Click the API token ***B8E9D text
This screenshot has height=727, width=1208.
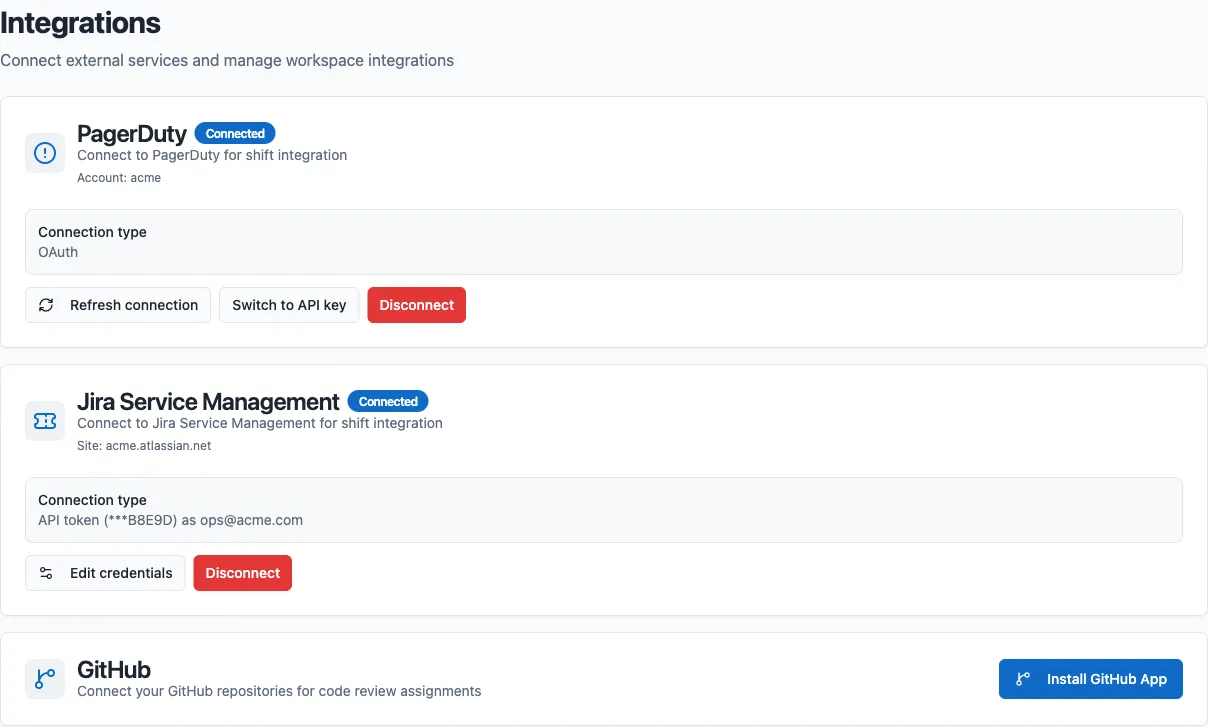click(x=170, y=520)
